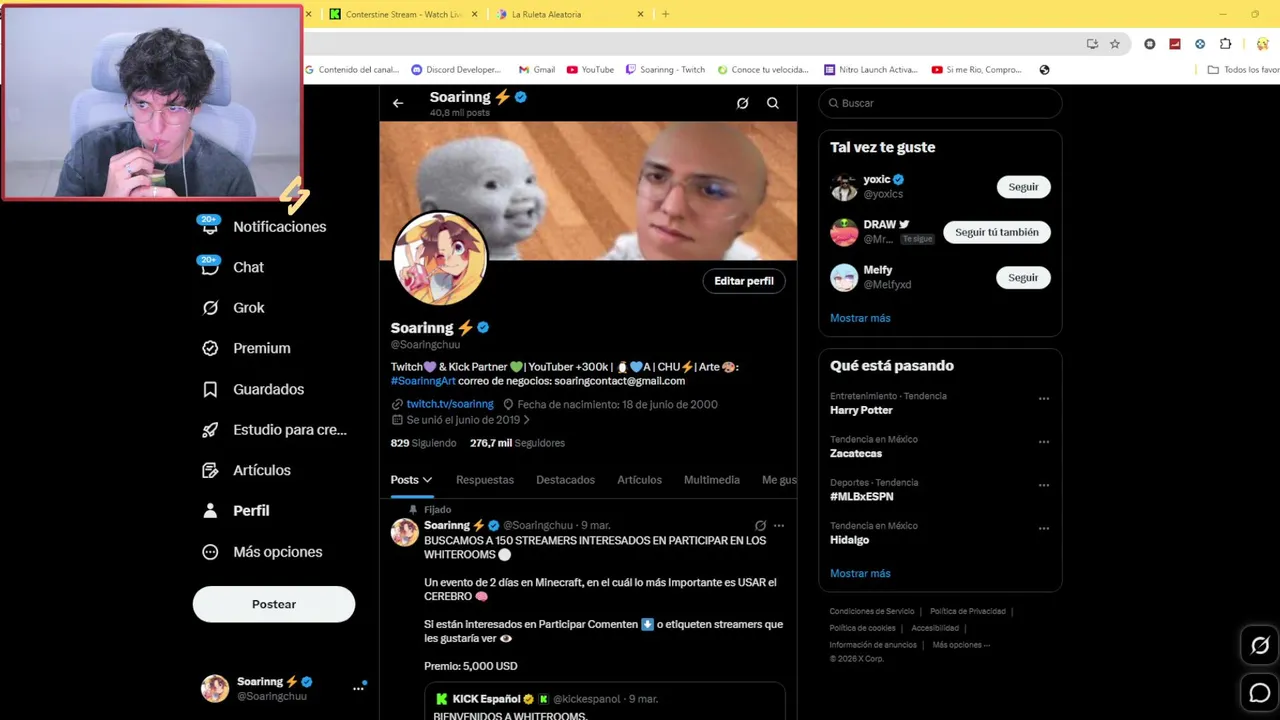Go back with the arrow beside Soarinng
This screenshot has height=720, width=1280.
pos(398,103)
